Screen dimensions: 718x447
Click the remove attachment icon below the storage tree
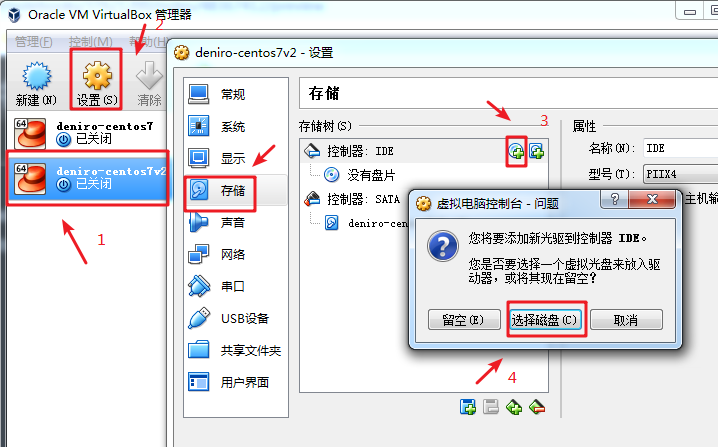point(537,406)
